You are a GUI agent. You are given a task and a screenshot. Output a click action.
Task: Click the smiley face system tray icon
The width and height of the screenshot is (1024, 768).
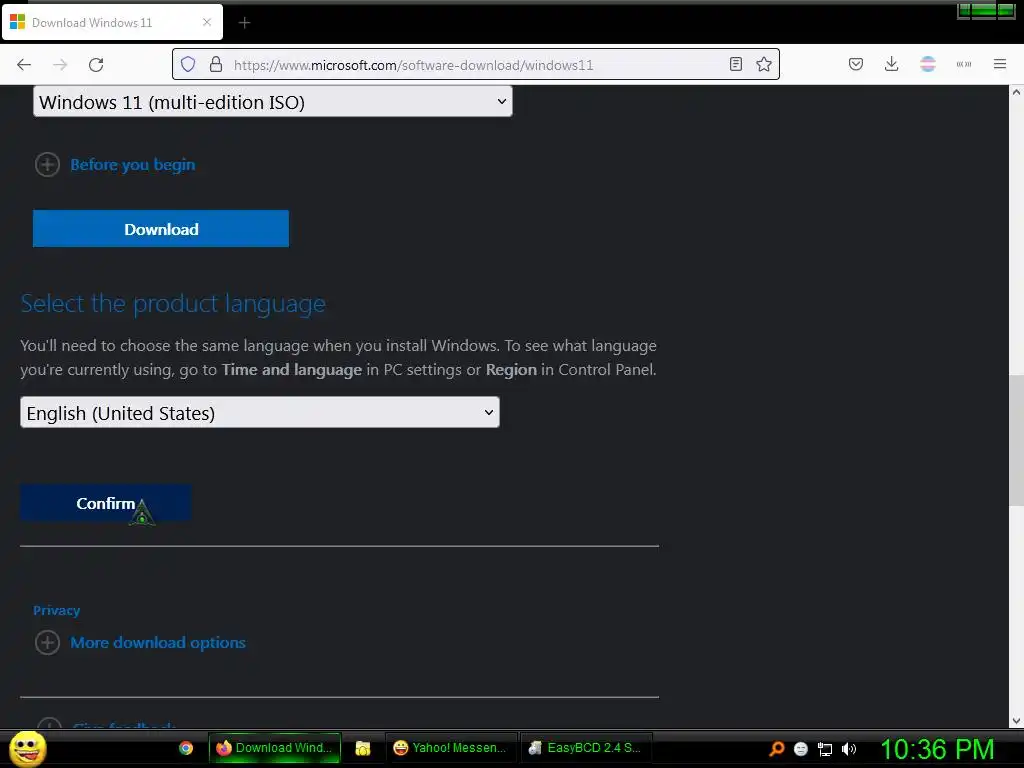[x=801, y=749]
